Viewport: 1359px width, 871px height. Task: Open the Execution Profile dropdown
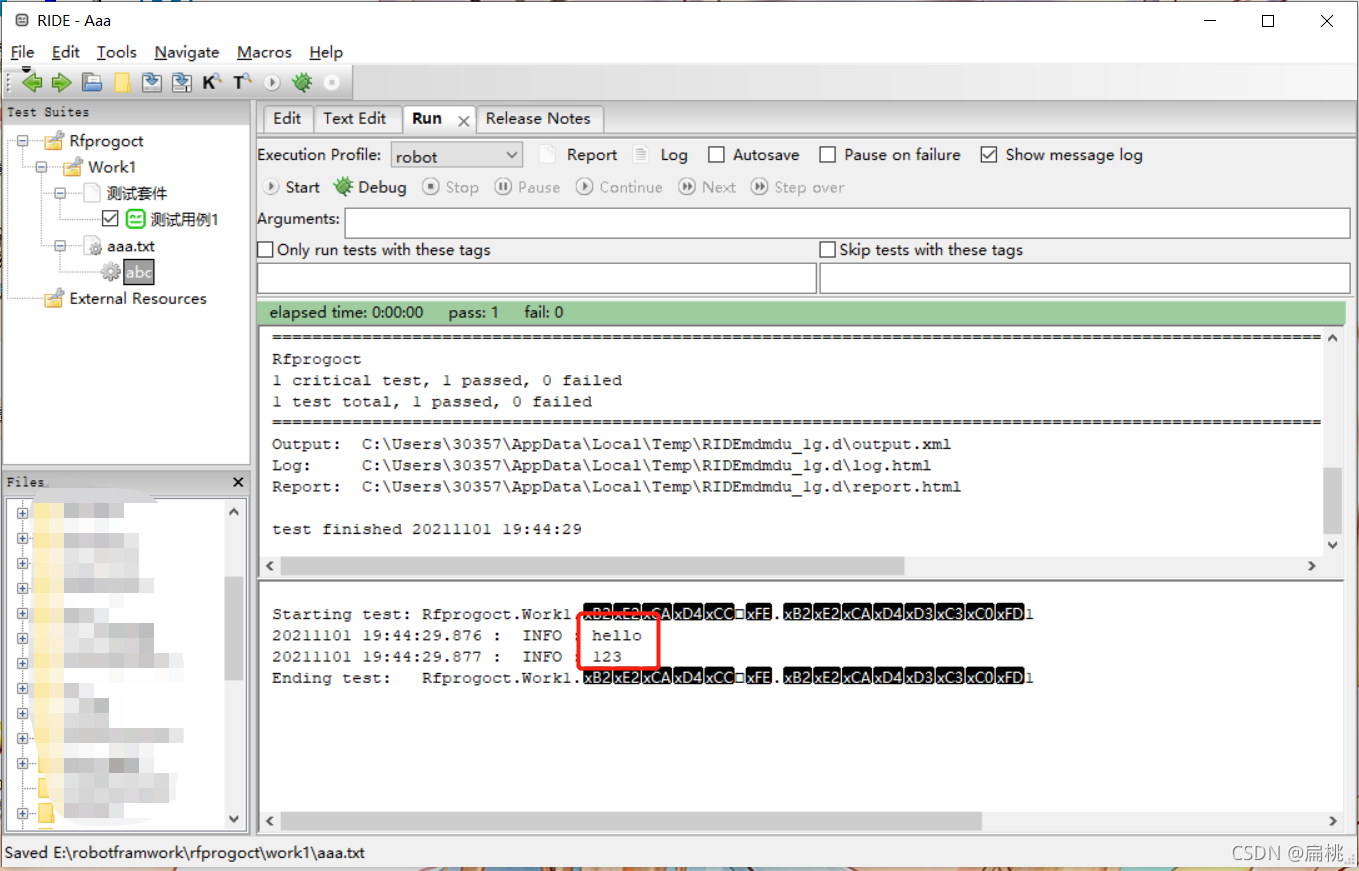(x=511, y=155)
